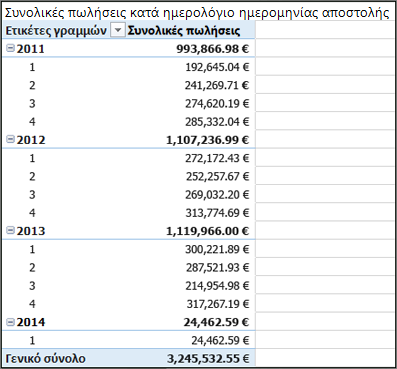Select the 2012 total 1,107,236.99 €
The image size is (397, 369).
click(x=208, y=140)
